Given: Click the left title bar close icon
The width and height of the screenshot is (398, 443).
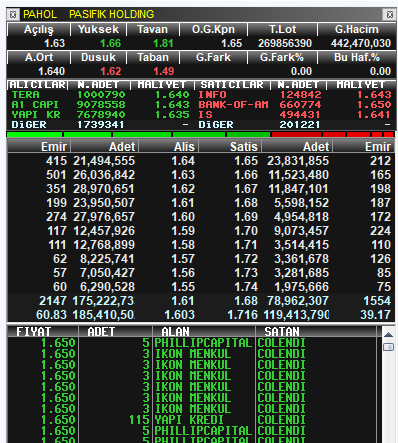Looking at the screenshot, I should [x=13, y=15].
